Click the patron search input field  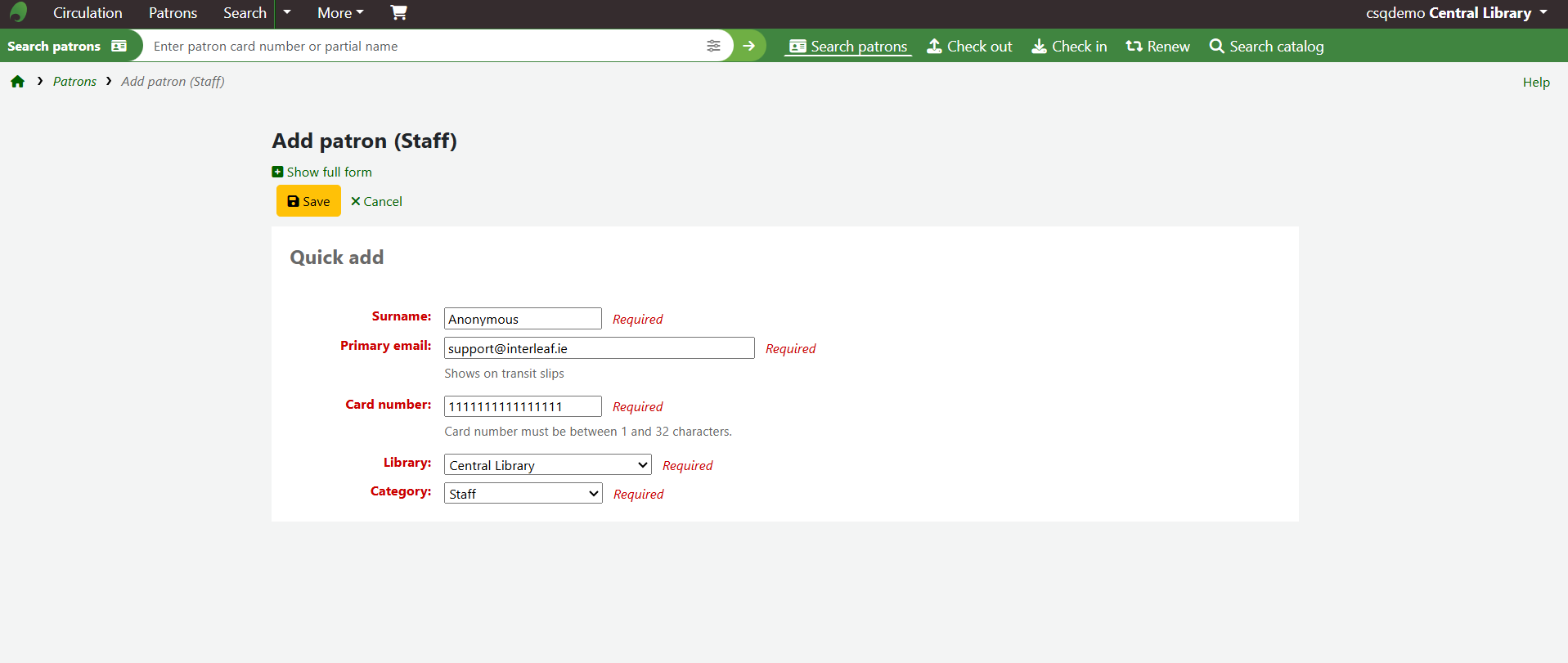click(425, 46)
